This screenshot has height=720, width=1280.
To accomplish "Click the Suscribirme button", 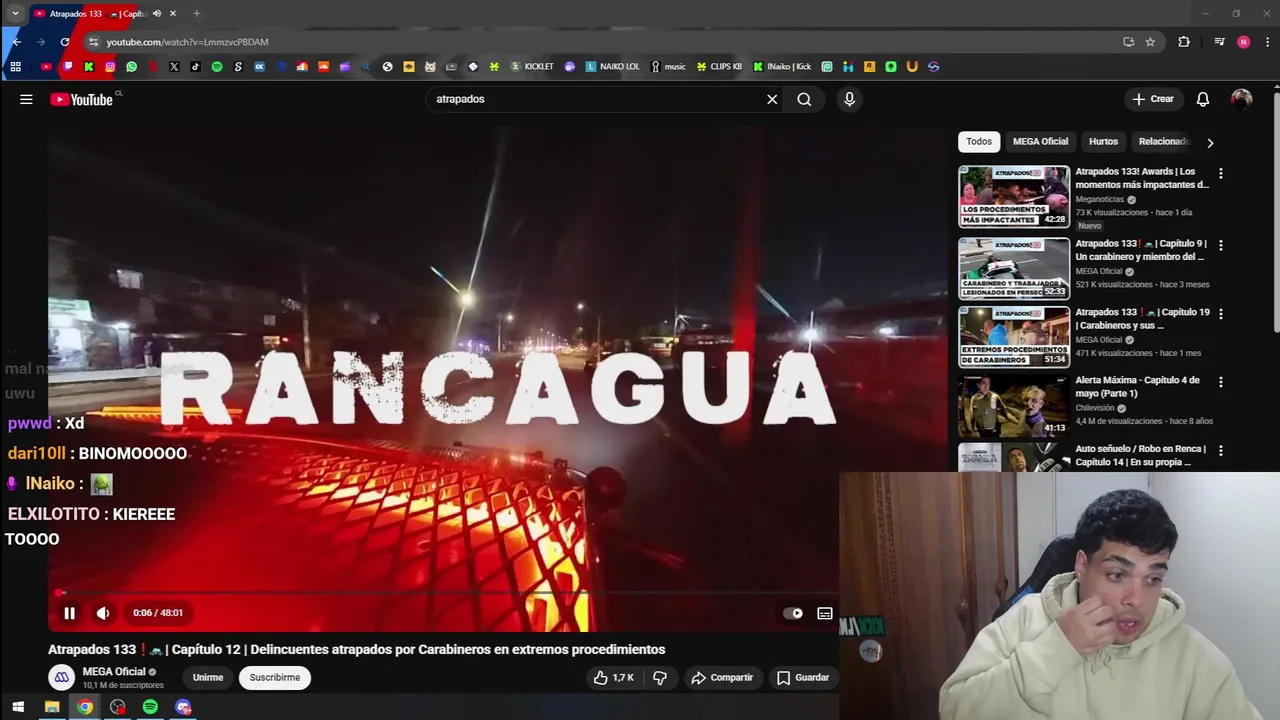I will [275, 677].
